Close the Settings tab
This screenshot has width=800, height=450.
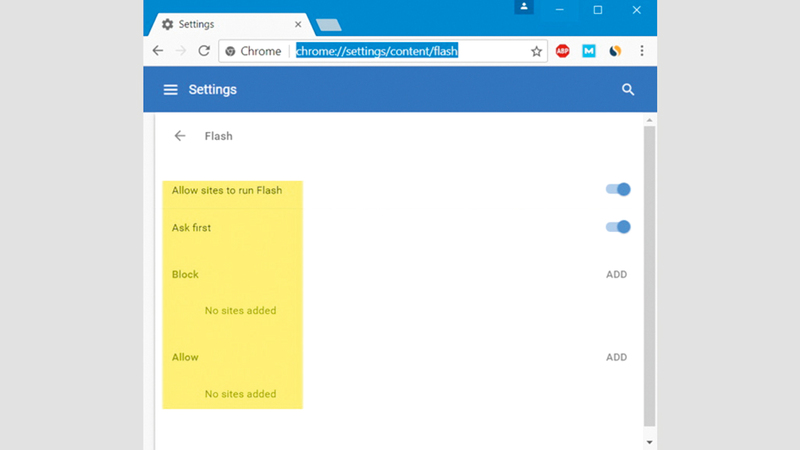pyautogui.click(x=299, y=24)
